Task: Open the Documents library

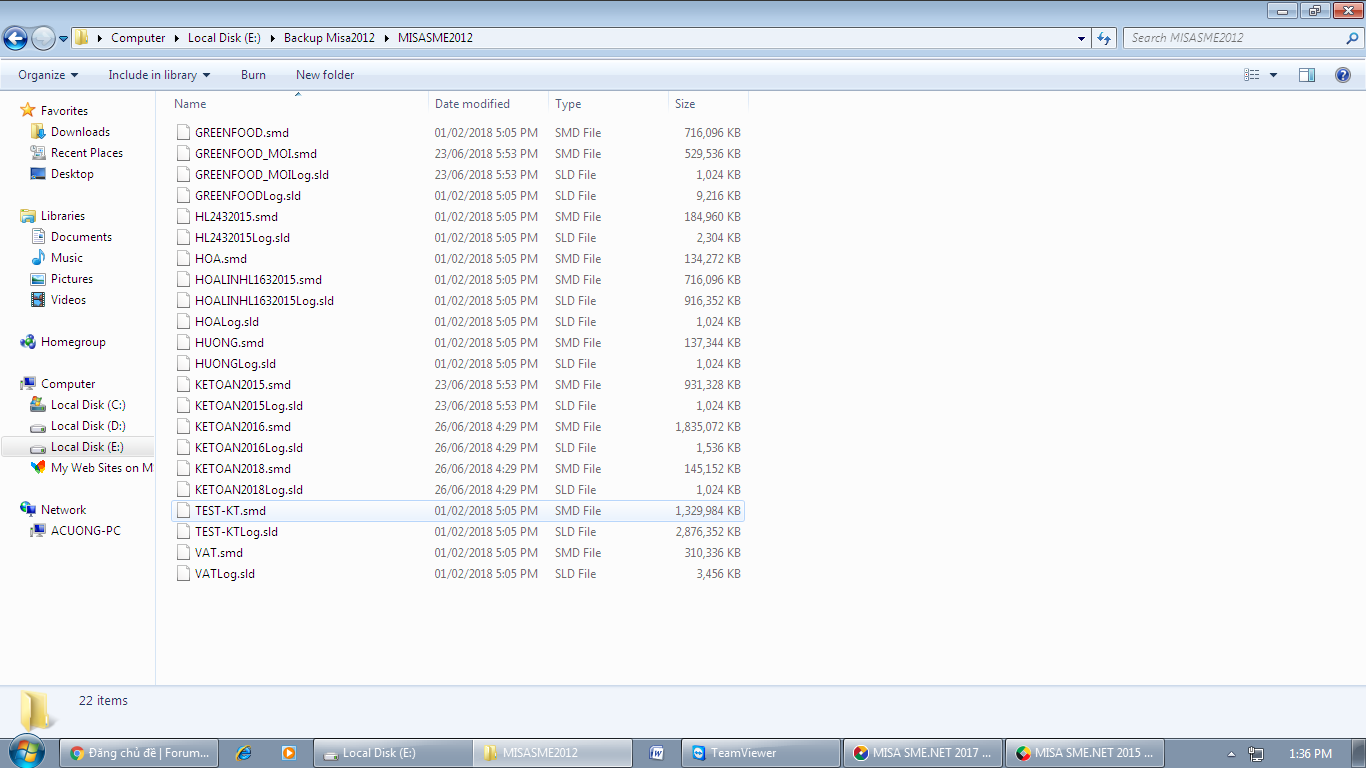Action: click(81, 237)
